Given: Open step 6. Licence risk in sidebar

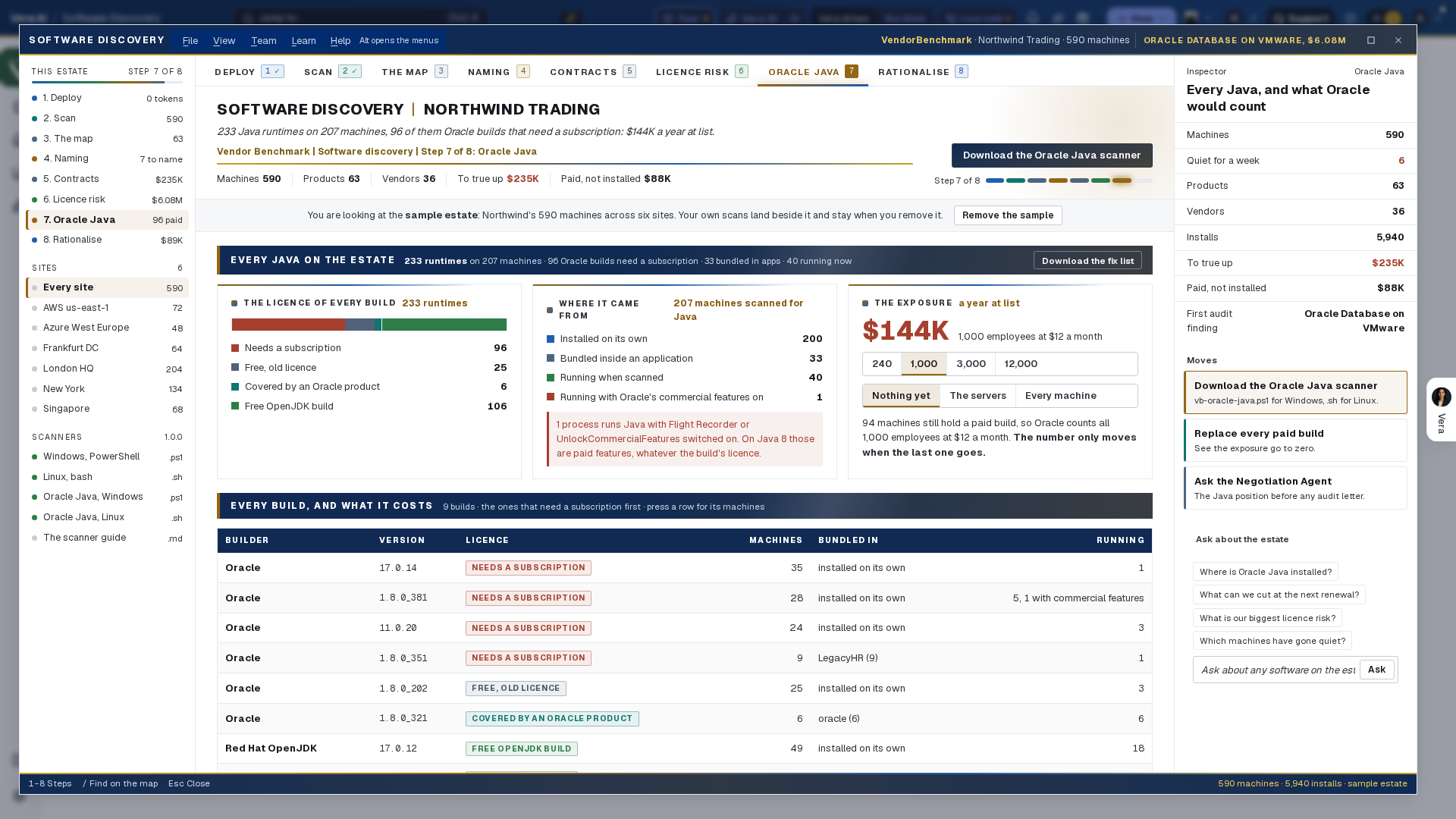Looking at the screenshot, I should [x=107, y=199].
